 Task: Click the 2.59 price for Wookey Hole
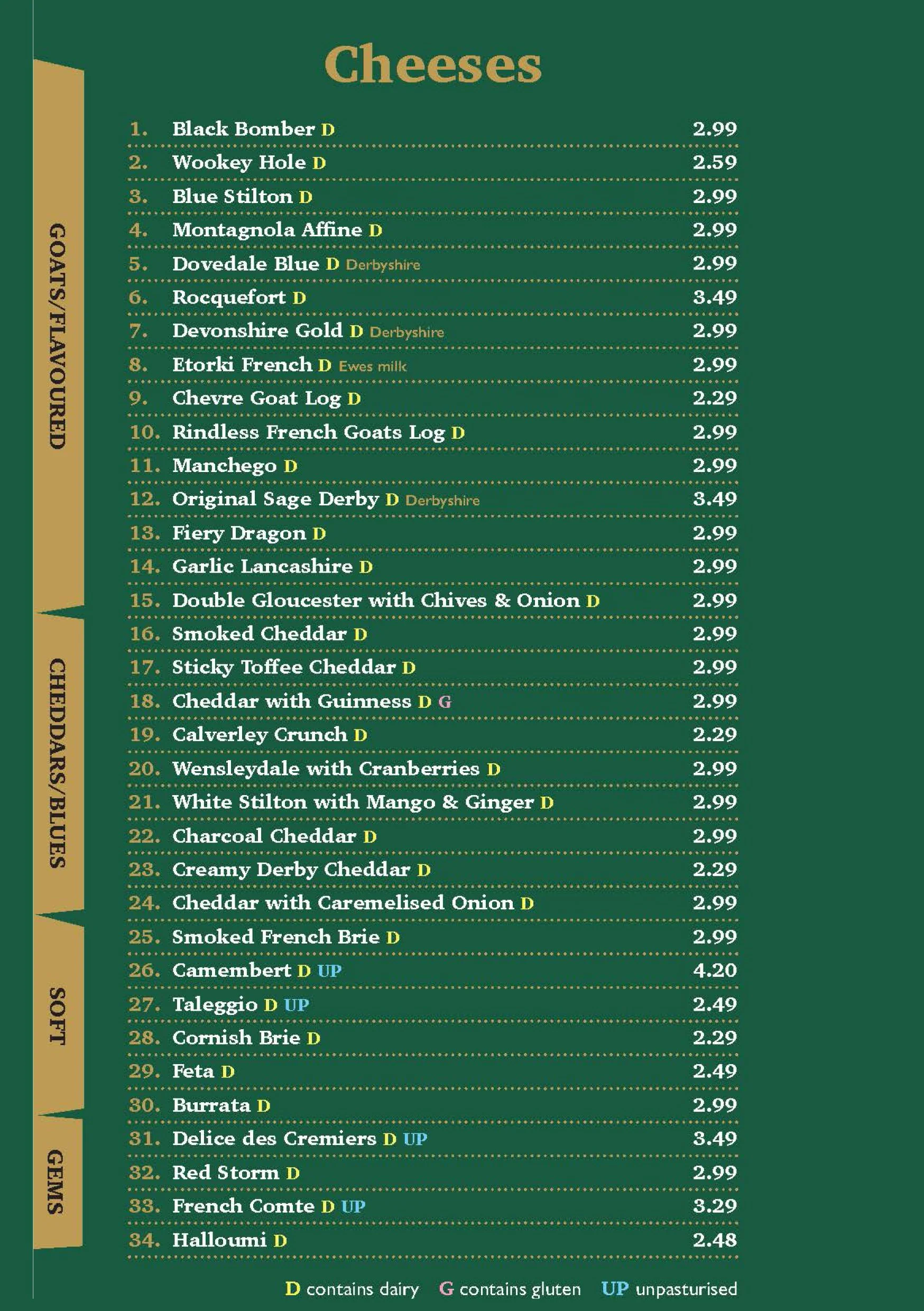tap(715, 163)
